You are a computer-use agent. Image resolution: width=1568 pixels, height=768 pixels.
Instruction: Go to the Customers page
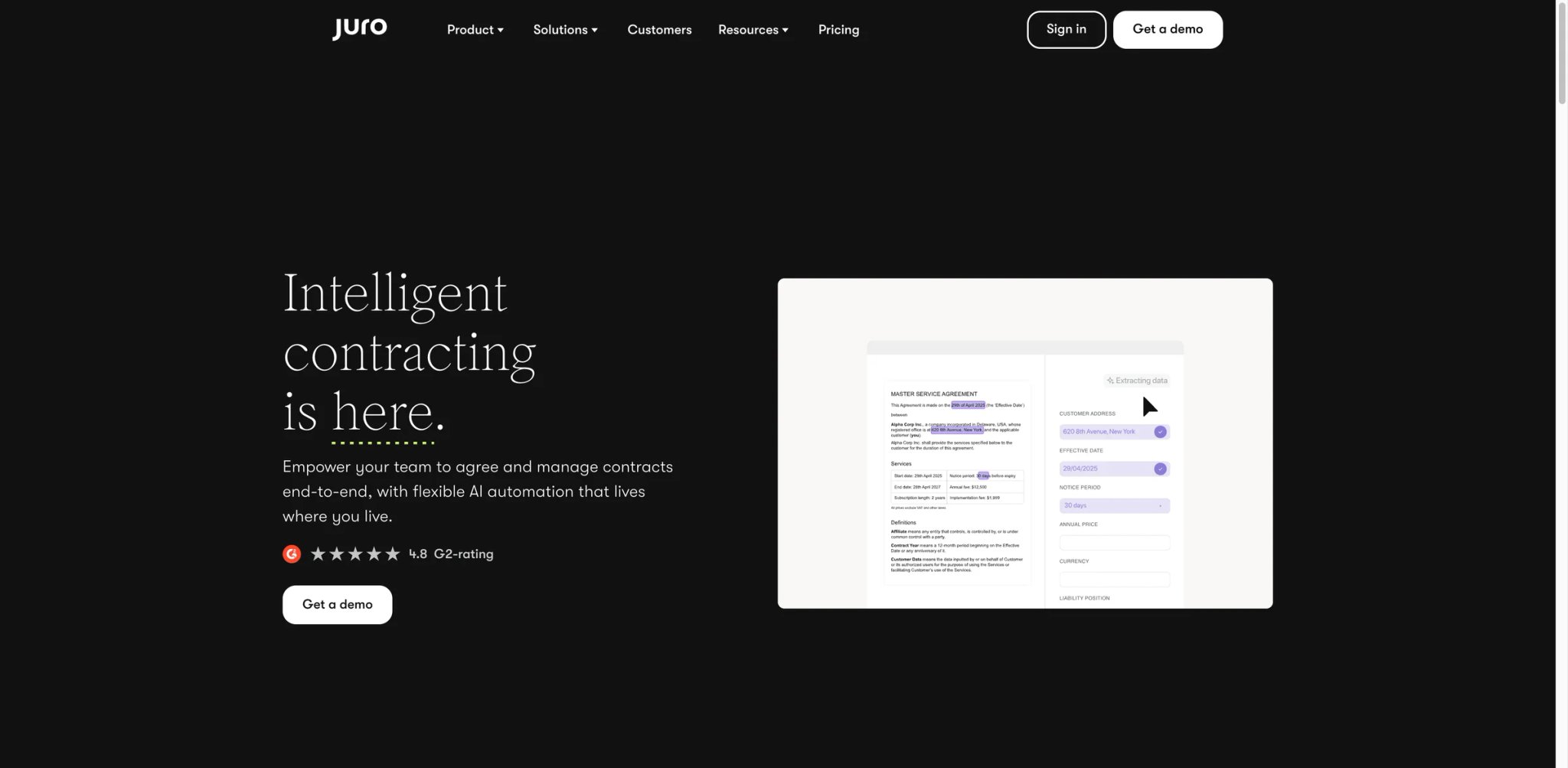tap(659, 30)
